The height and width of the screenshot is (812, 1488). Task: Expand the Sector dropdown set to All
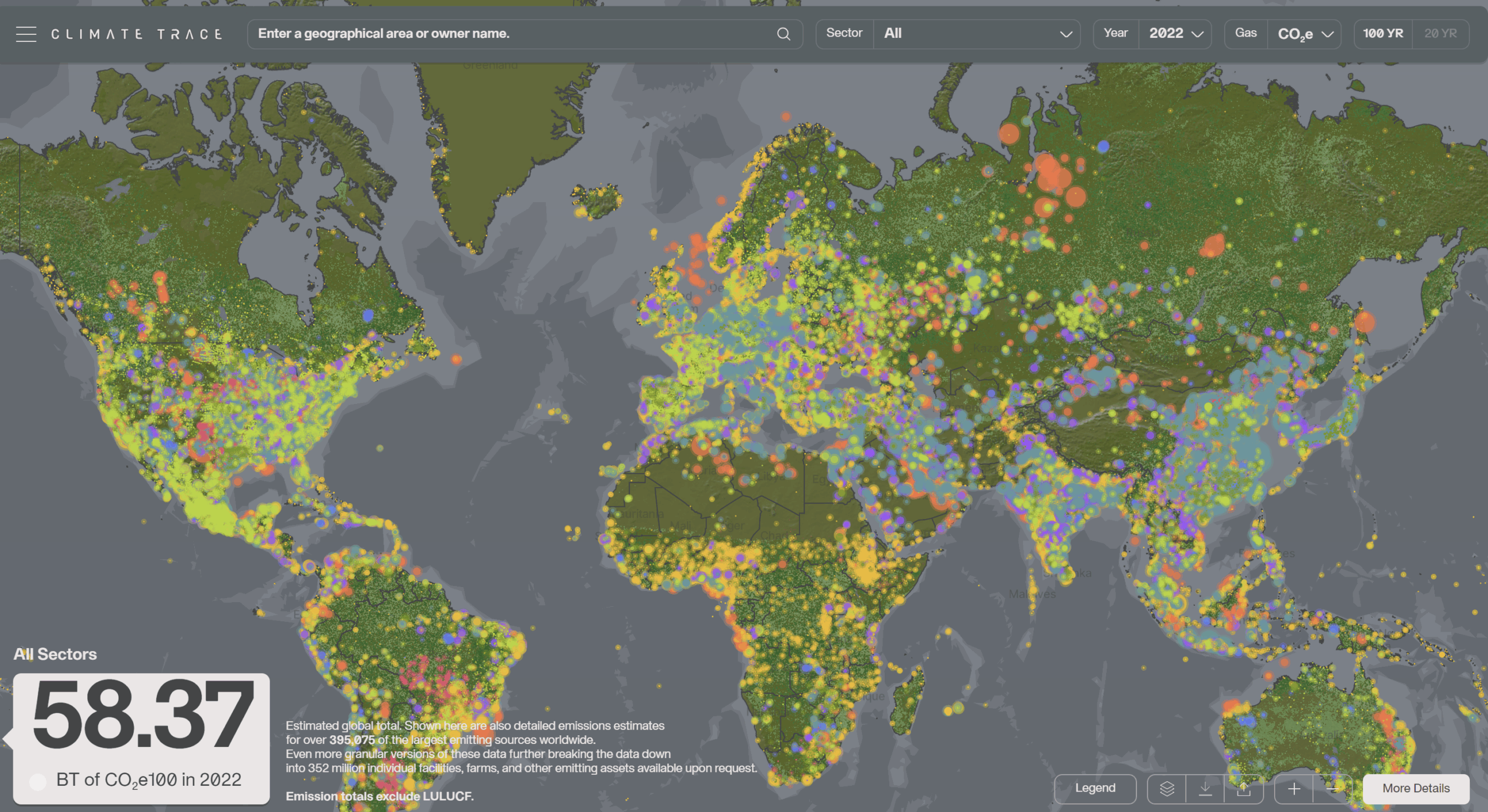tap(977, 34)
